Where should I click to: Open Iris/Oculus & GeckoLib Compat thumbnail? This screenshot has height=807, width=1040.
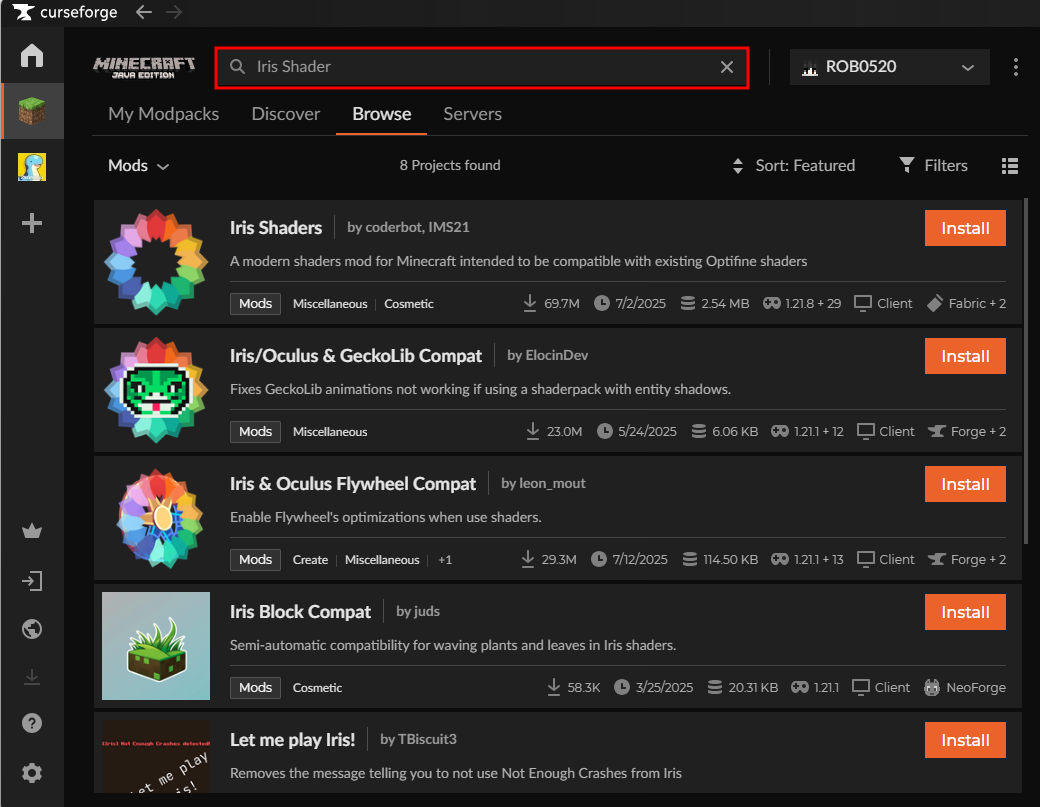[156, 390]
